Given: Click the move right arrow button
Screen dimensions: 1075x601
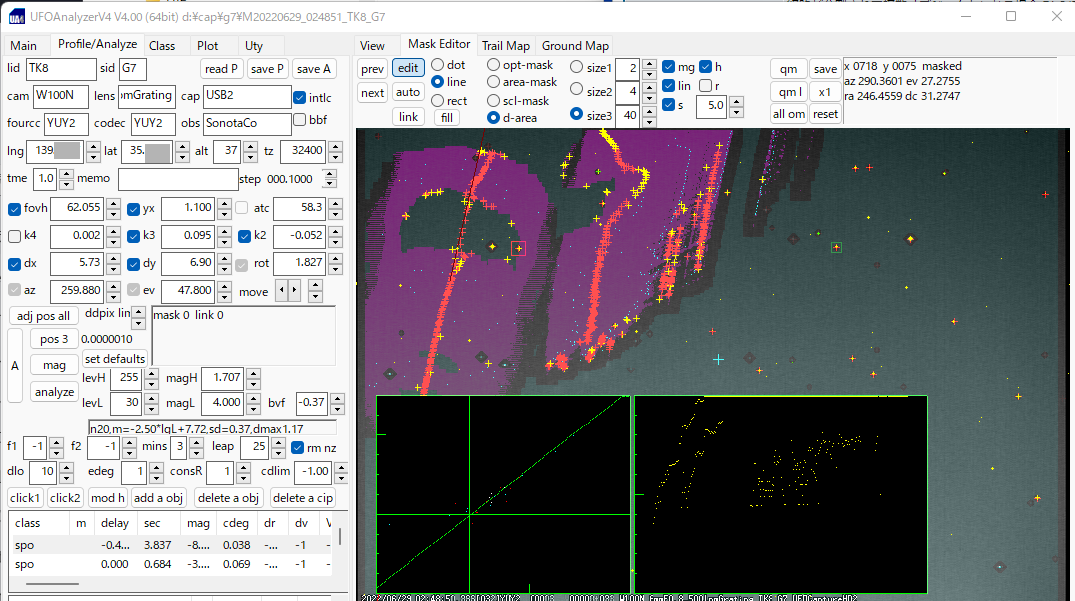Looking at the screenshot, I should tap(293, 291).
